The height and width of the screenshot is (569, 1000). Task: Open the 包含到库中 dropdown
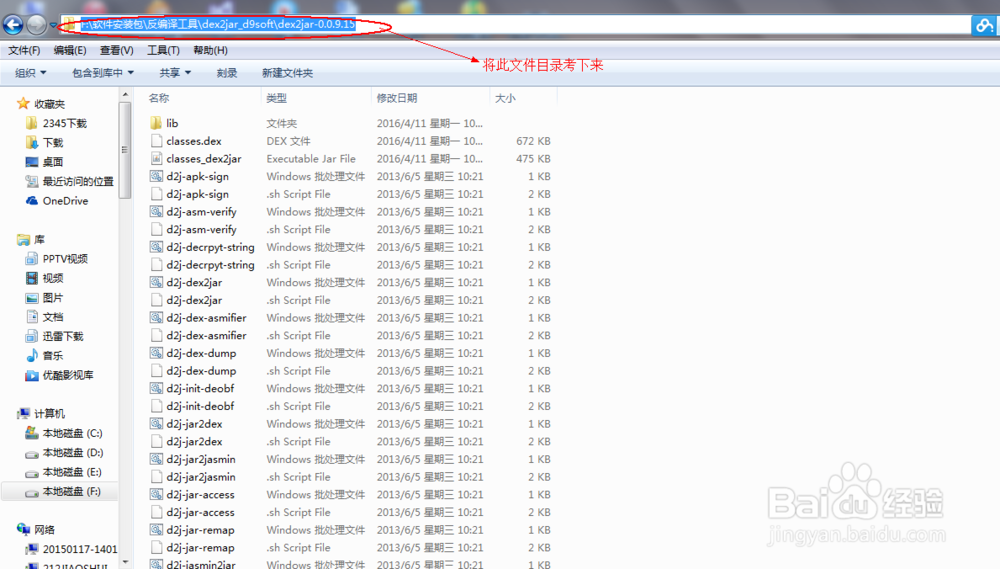pos(103,73)
